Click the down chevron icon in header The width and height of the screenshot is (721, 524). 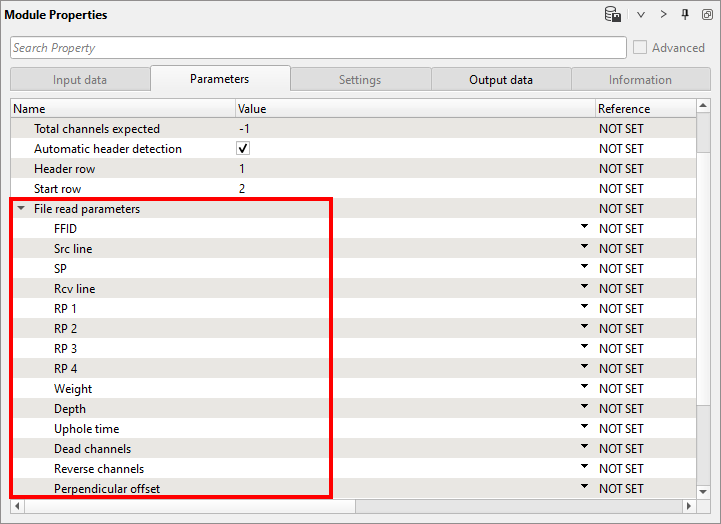click(641, 15)
